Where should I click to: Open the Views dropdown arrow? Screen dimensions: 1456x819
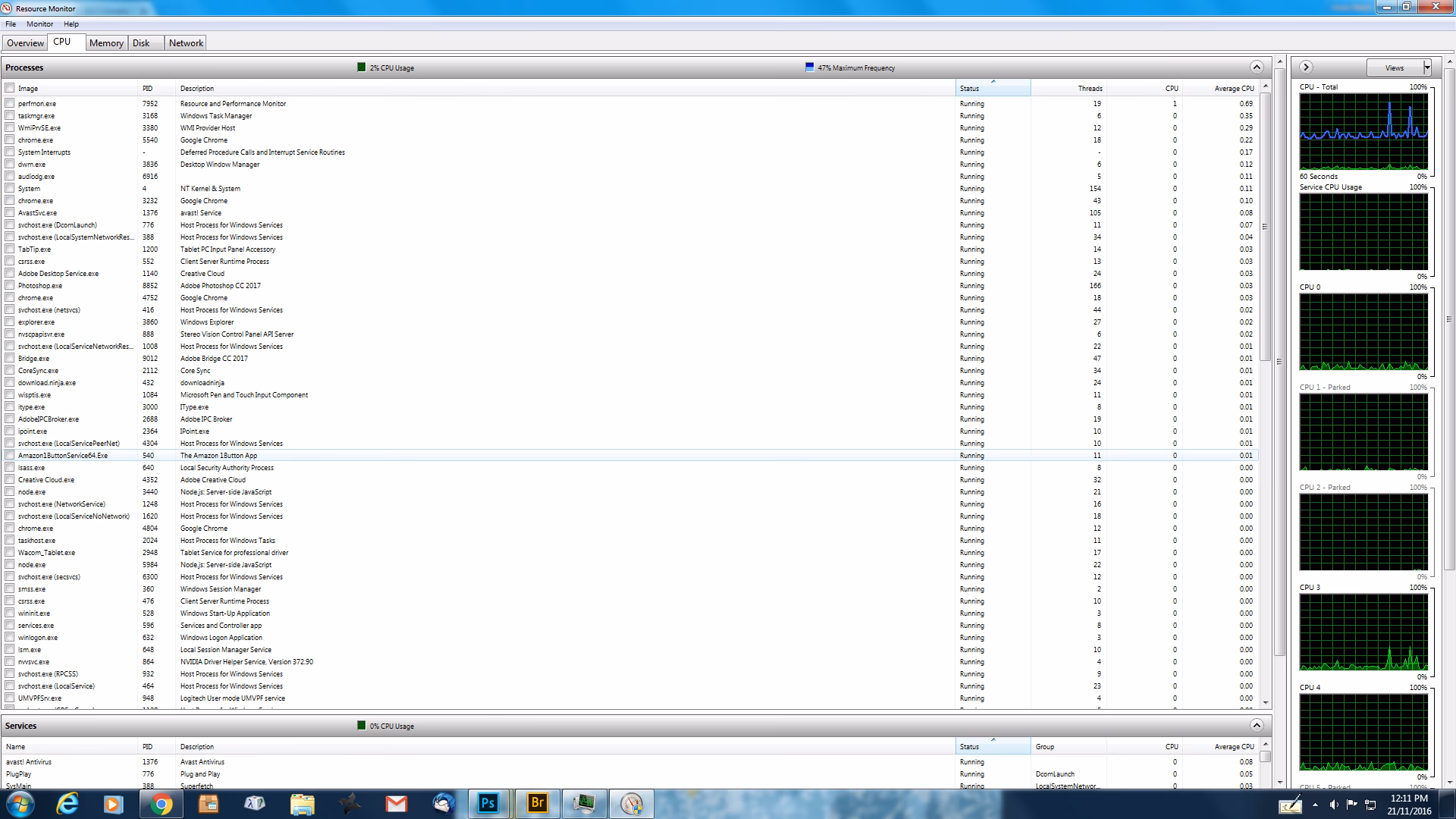[x=1426, y=67]
